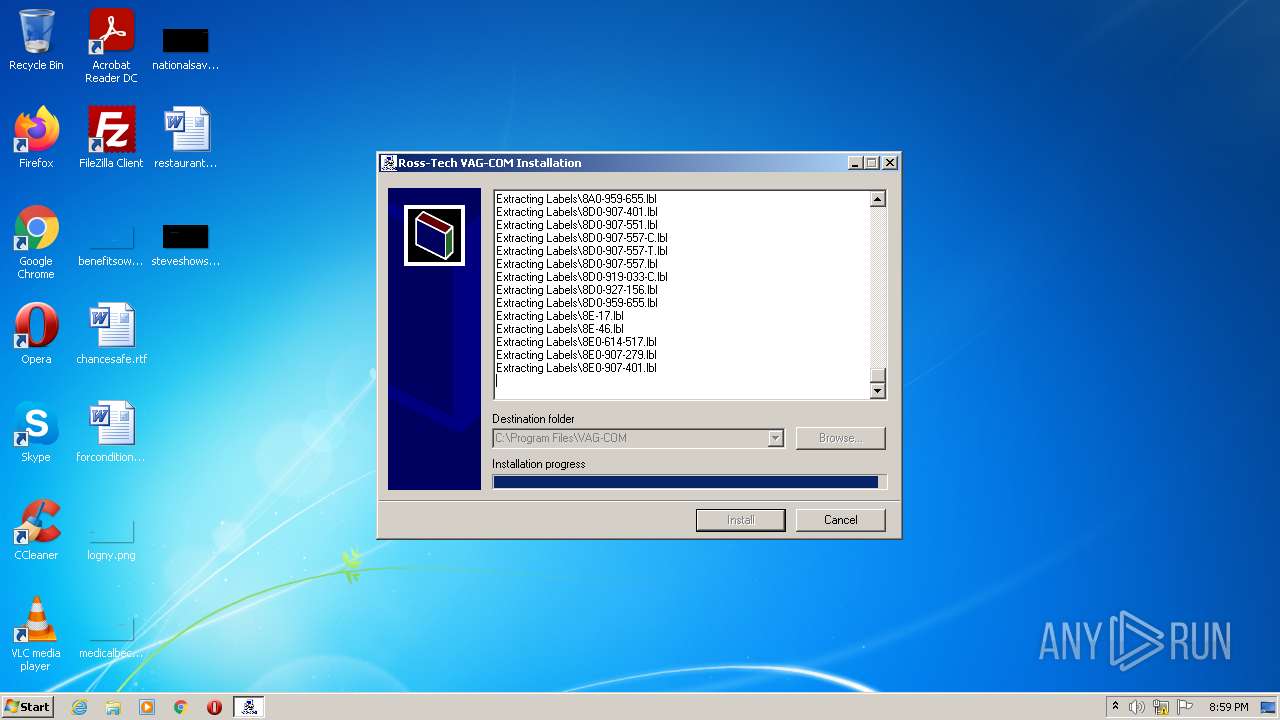The width and height of the screenshot is (1280, 720).
Task: Select log line Labels\8E0-907-401.lbl
Action: point(576,368)
